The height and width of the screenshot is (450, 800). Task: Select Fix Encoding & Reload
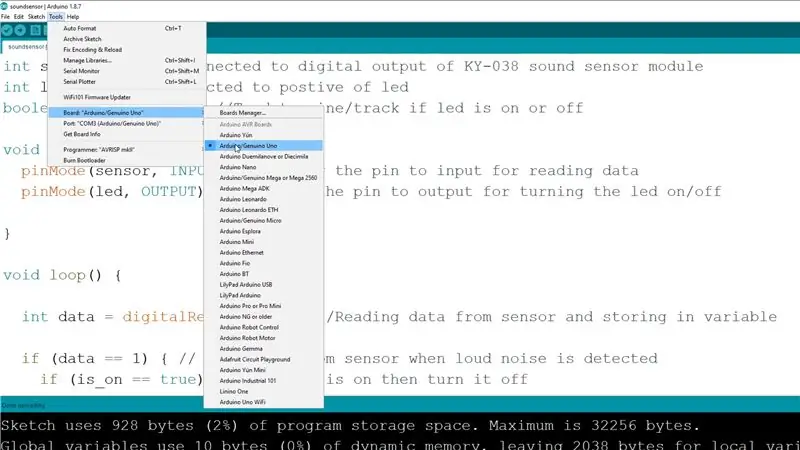pyautogui.click(x=127, y=50)
